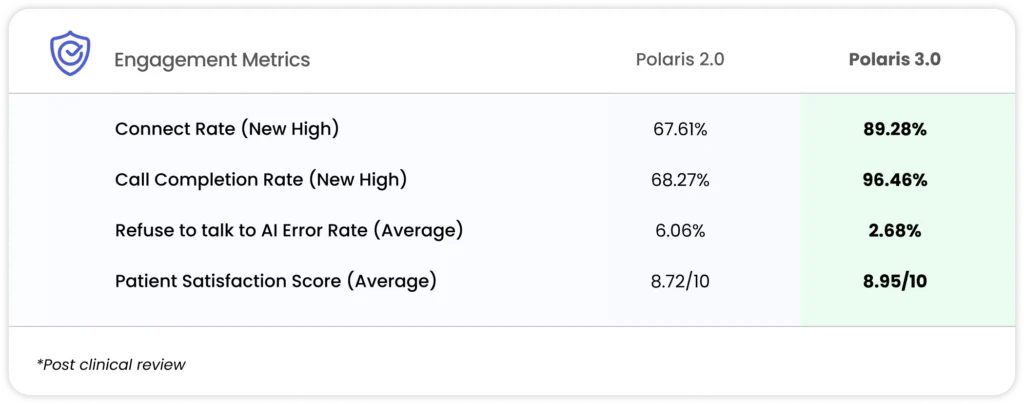Click the 8.72/10 satisfaction score

point(680,282)
